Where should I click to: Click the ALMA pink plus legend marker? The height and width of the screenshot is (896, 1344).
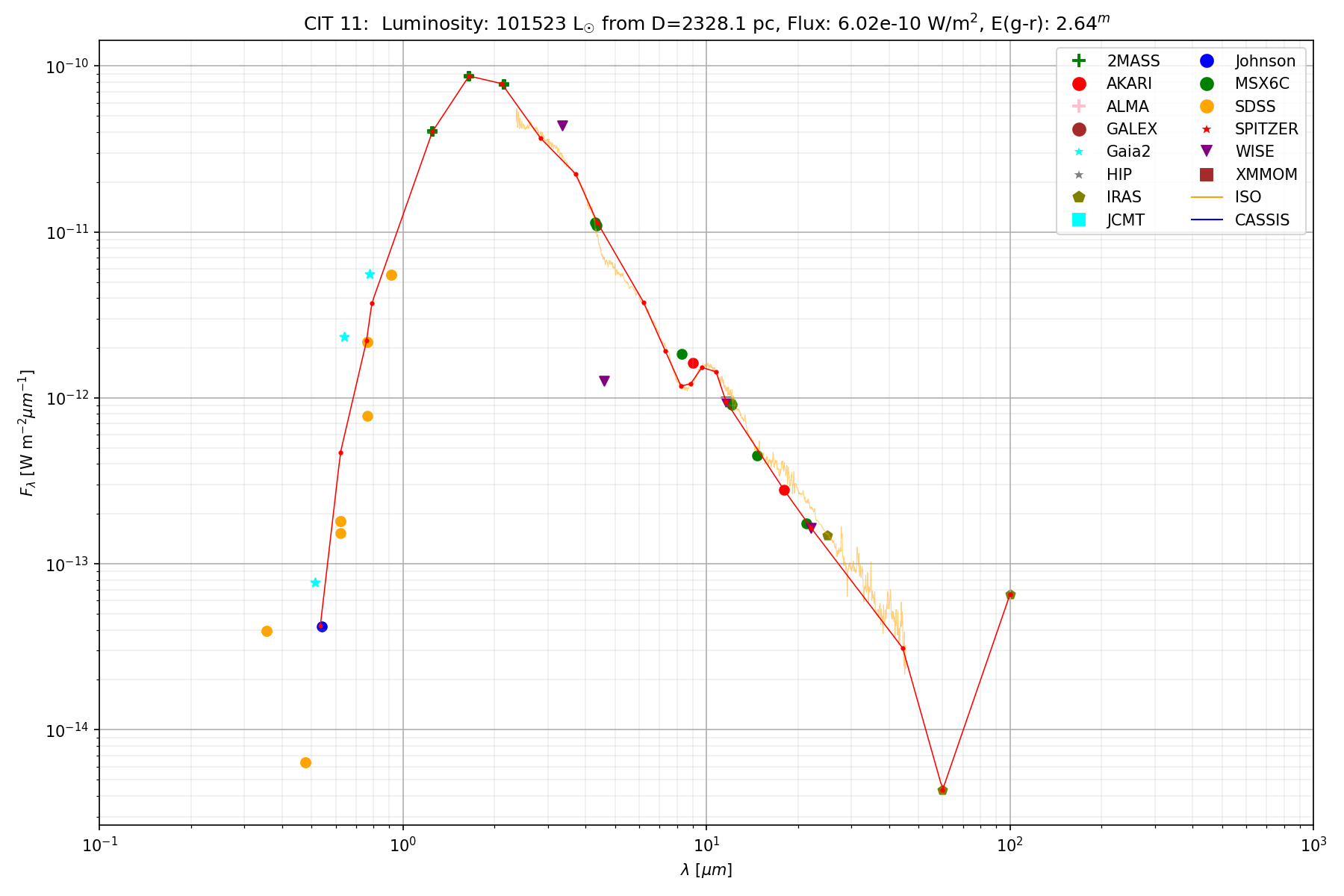click(1078, 107)
